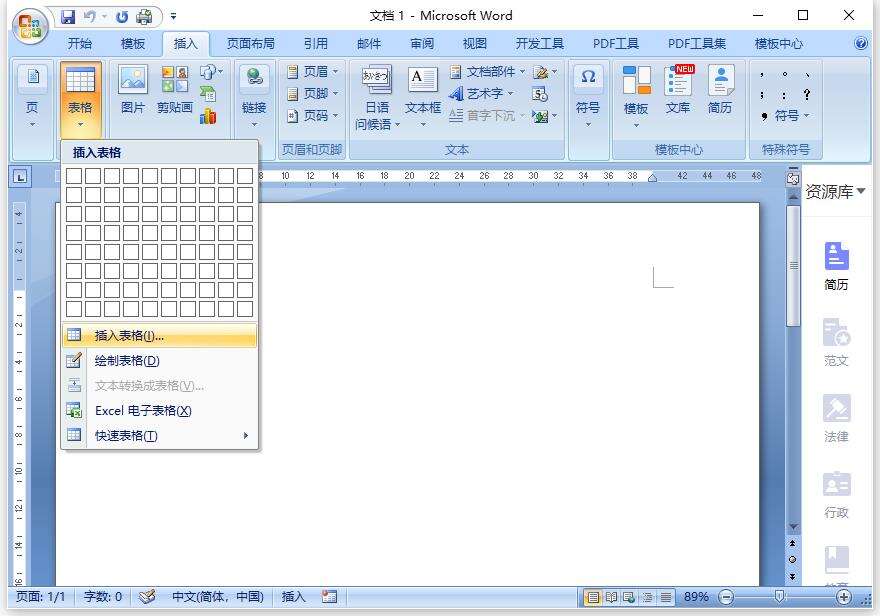Image resolution: width=880 pixels, height=616 pixels.
Task: Insert date and time in the 文本 group
Action: click(x=540, y=94)
